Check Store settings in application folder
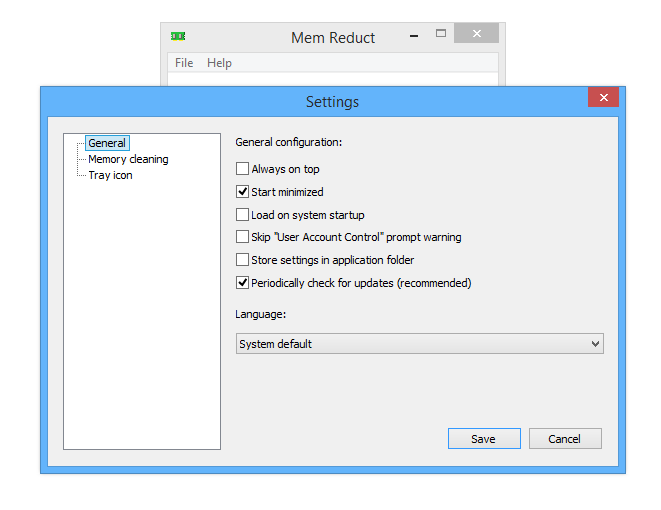Screen dimensions: 661x510 coord(242,260)
